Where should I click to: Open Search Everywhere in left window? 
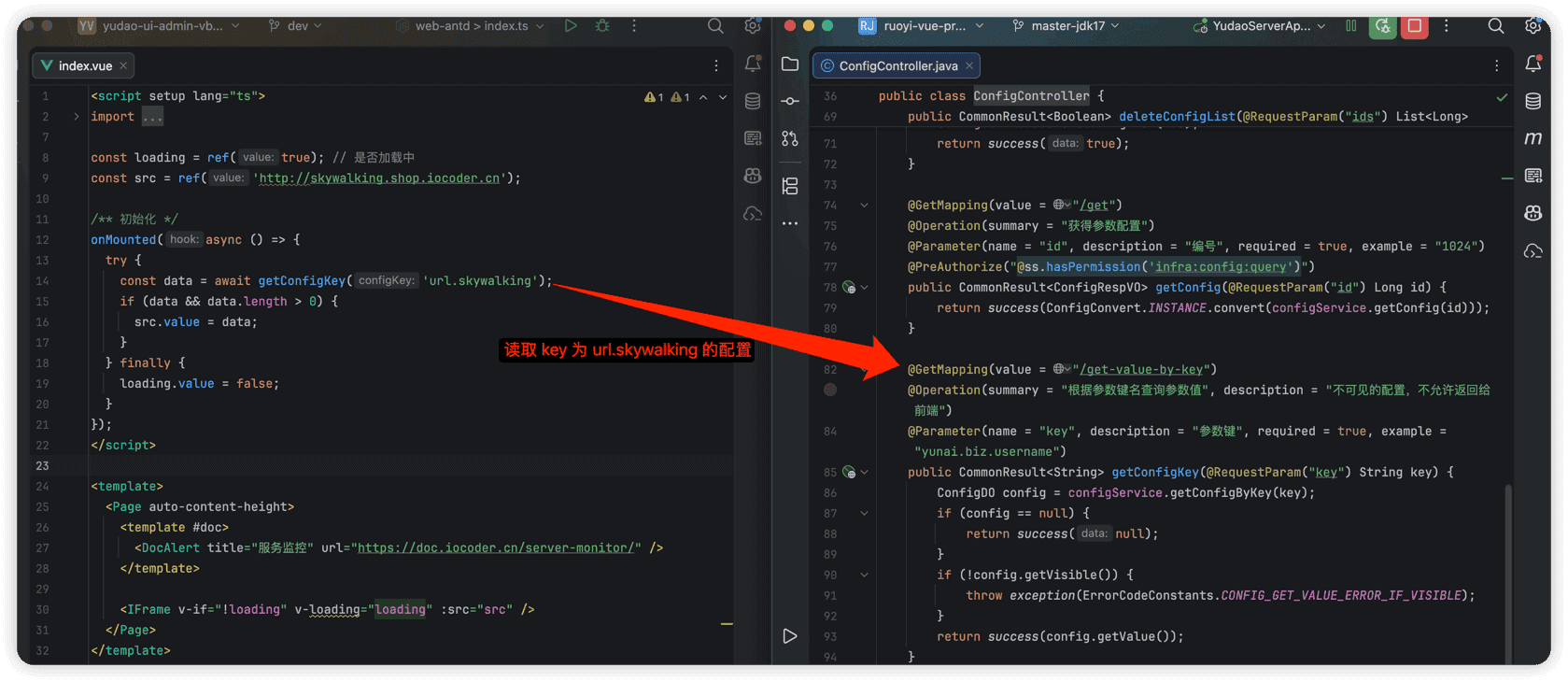point(715,26)
